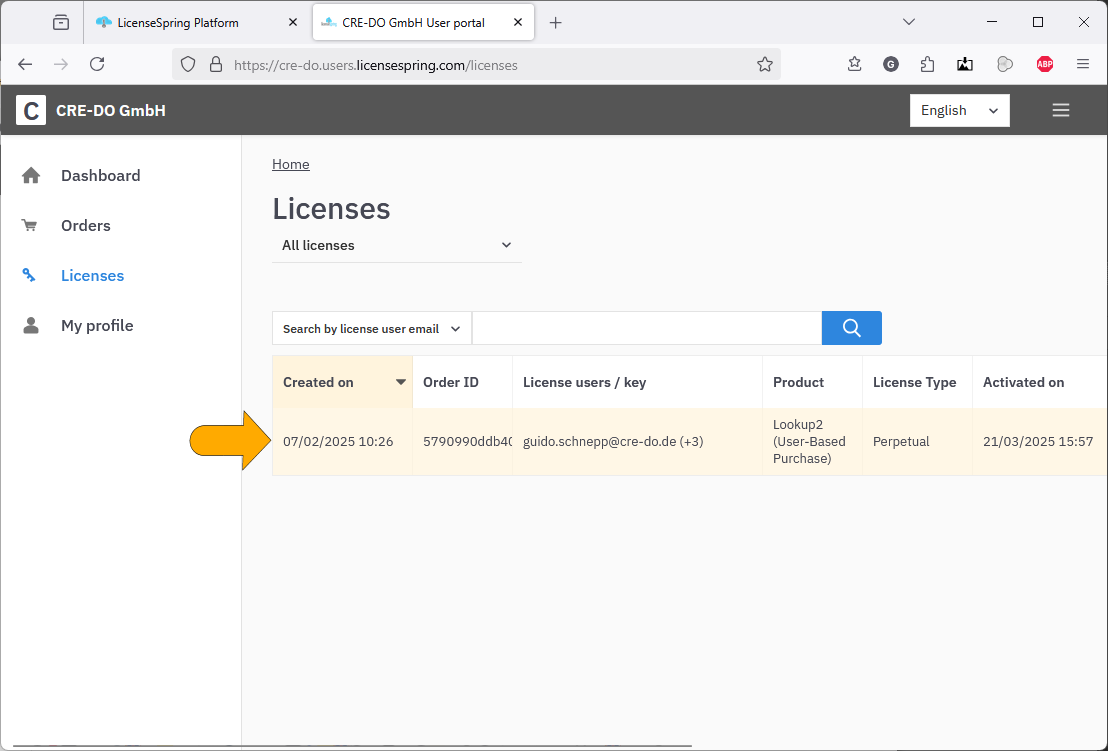
Task: Click the browser forward arrow
Action: [x=61, y=64]
